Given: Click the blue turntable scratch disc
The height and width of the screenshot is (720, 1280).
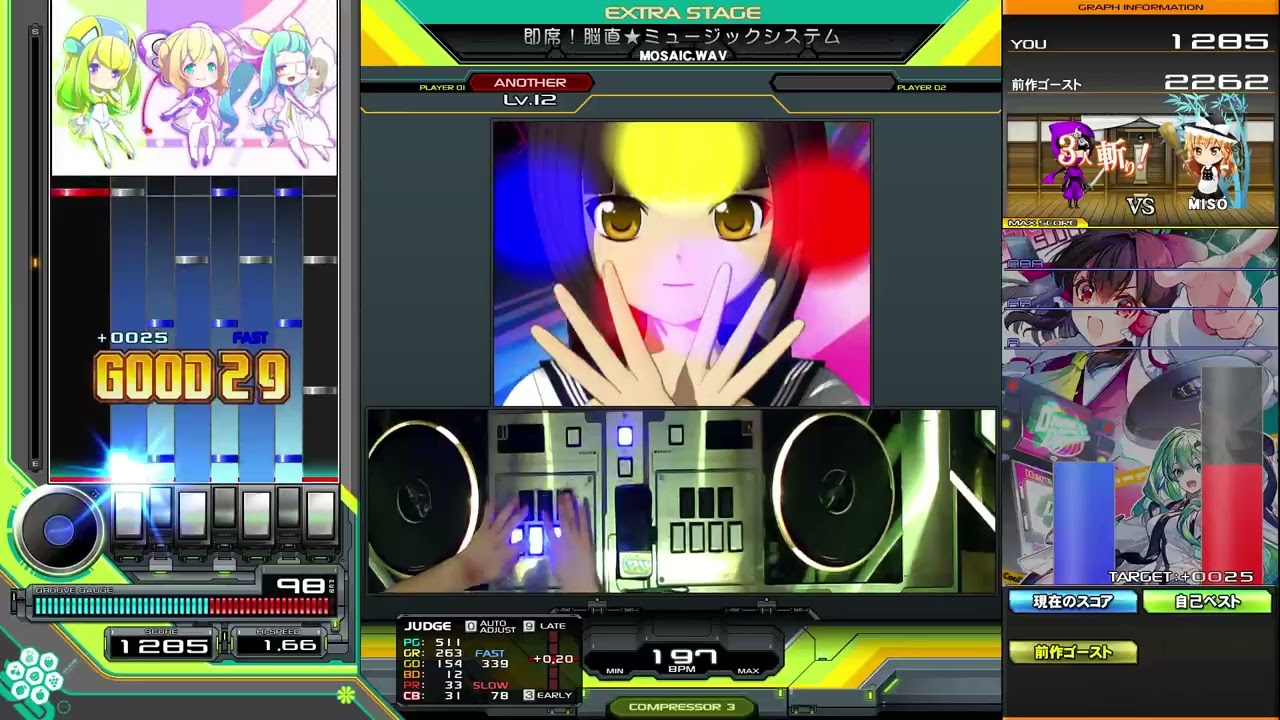Looking at the screenshot, I should coord(58,531).
